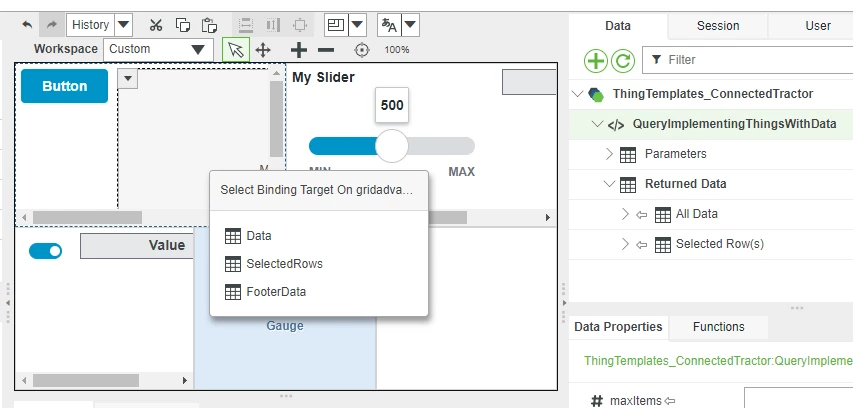Click the left panel collapse handle arrow
This screenshot has height=408, width=853.
tap(8, 302)
